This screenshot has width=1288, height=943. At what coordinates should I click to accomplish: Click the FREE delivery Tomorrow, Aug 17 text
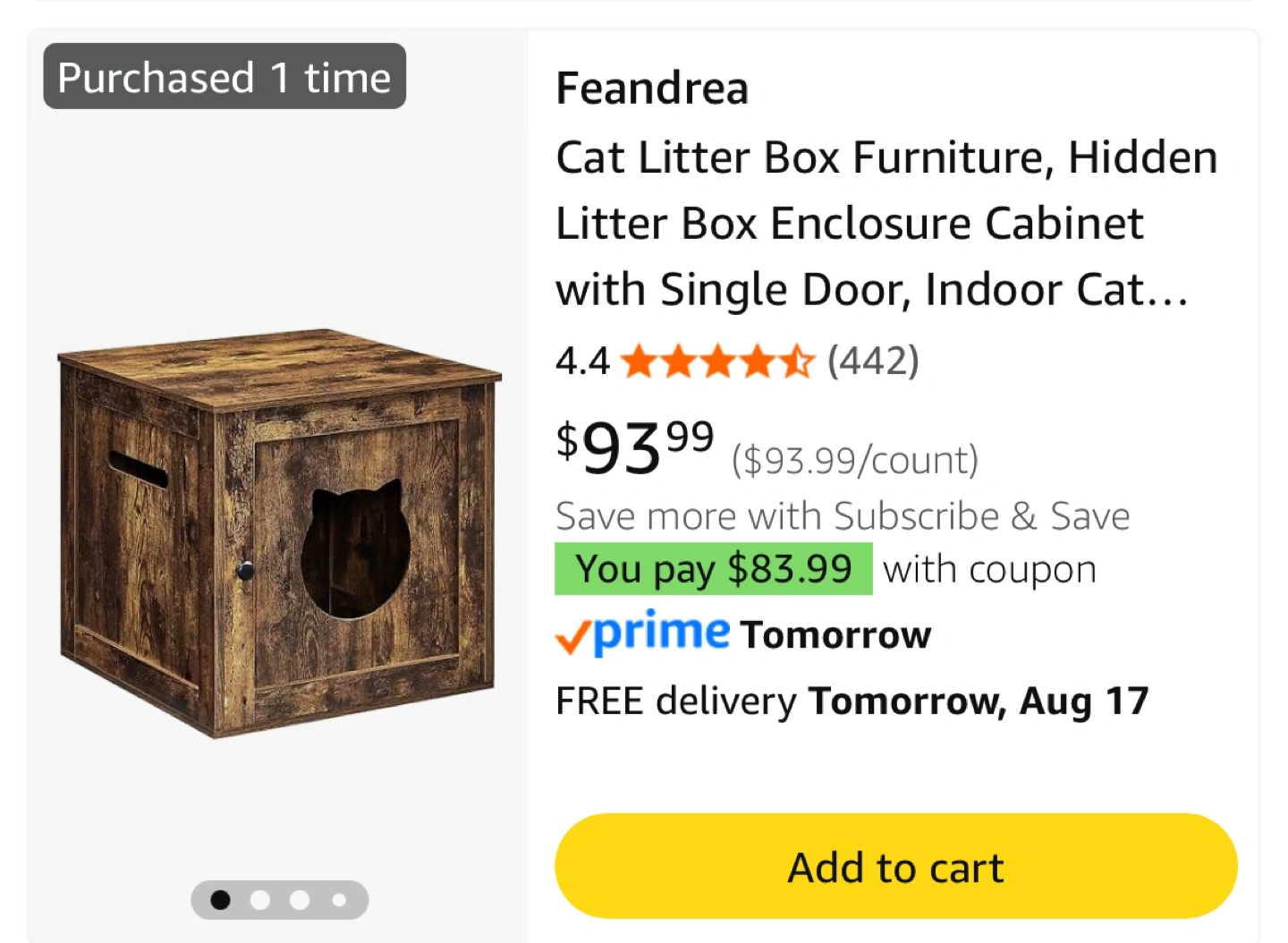852,701
